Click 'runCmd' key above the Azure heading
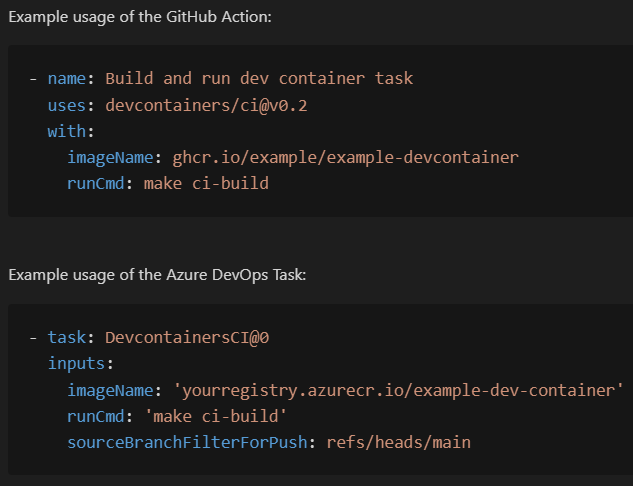The width and height of the screenshot is (633, 486). click(x=96, y=183)
